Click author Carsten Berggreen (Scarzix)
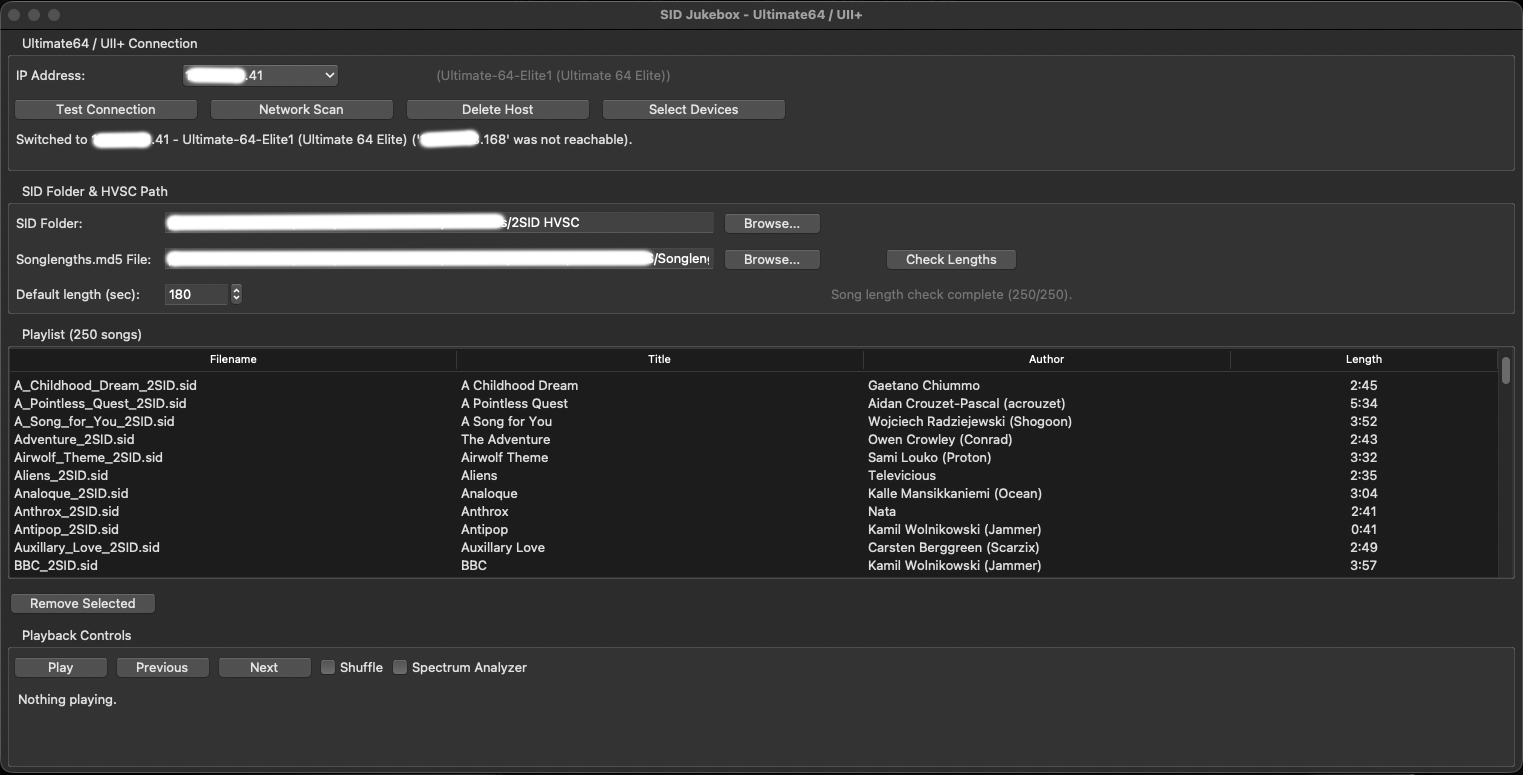The image size is (1523, 775). tap(954, 547)
